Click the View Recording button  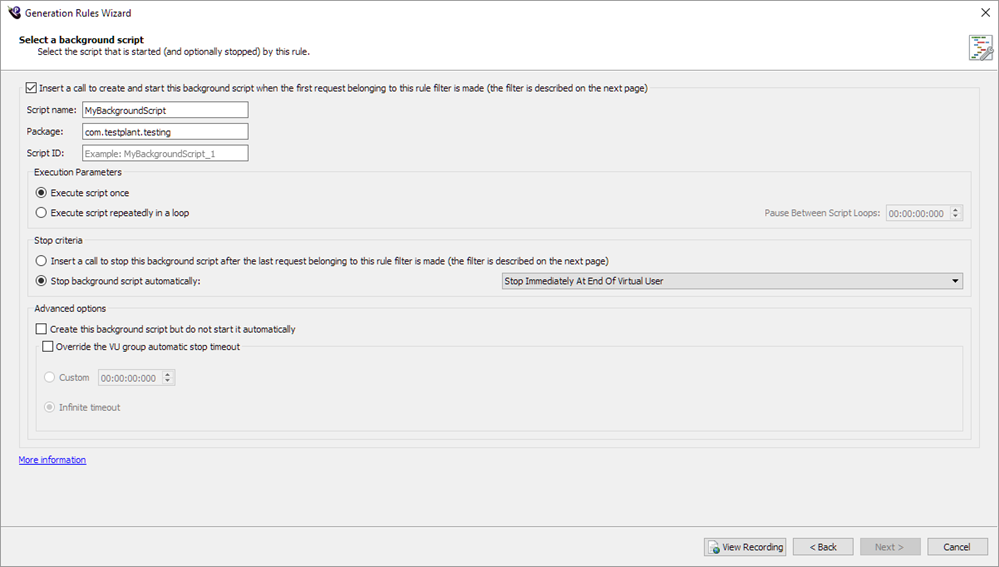745,547
